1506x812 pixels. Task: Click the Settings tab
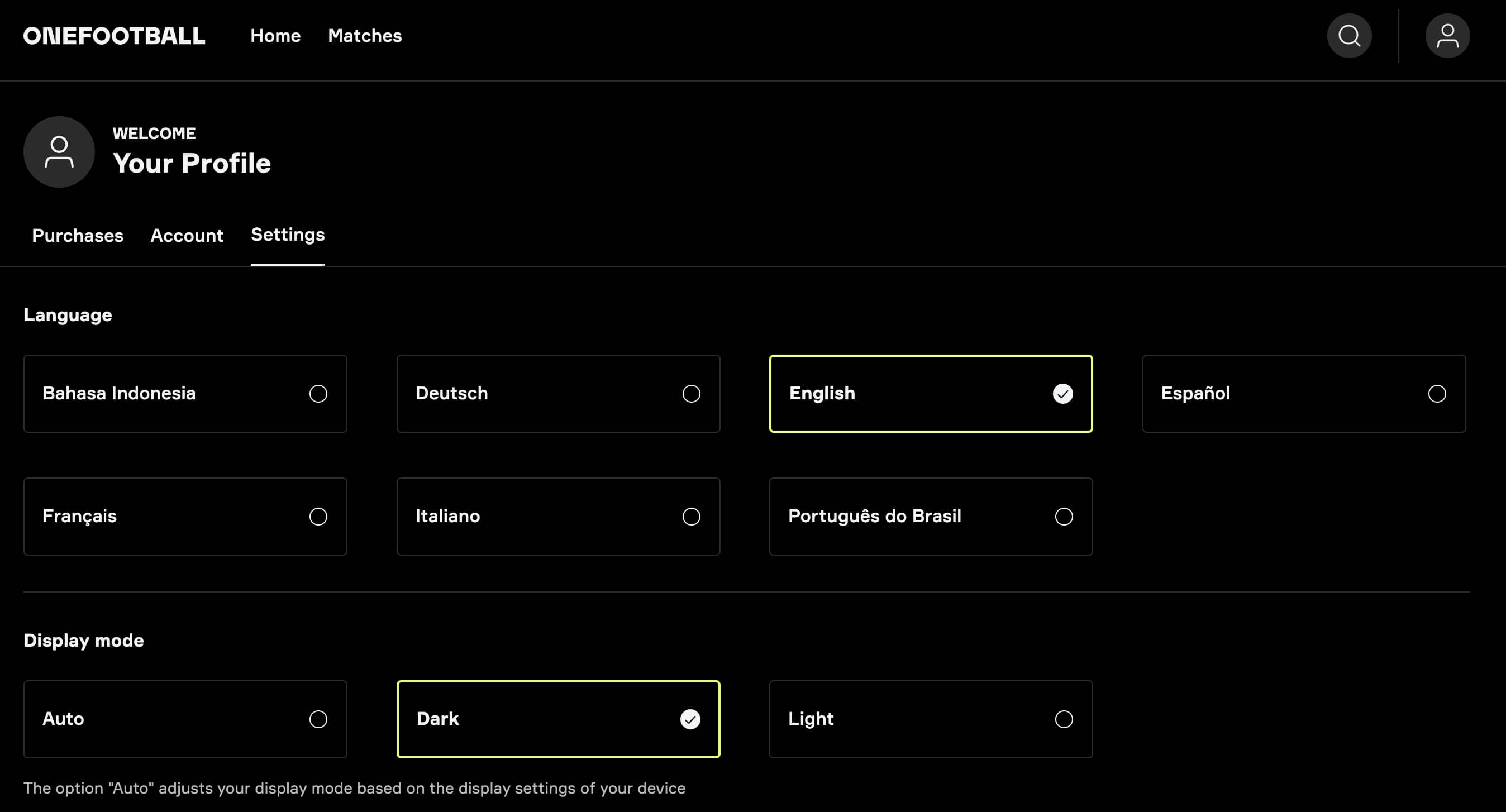pos(287,235)
